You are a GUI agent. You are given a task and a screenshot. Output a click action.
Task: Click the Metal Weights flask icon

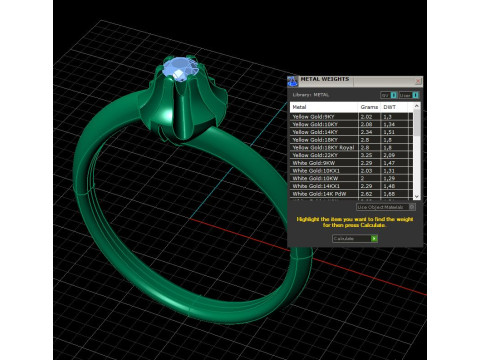click(x=292, y=81)
